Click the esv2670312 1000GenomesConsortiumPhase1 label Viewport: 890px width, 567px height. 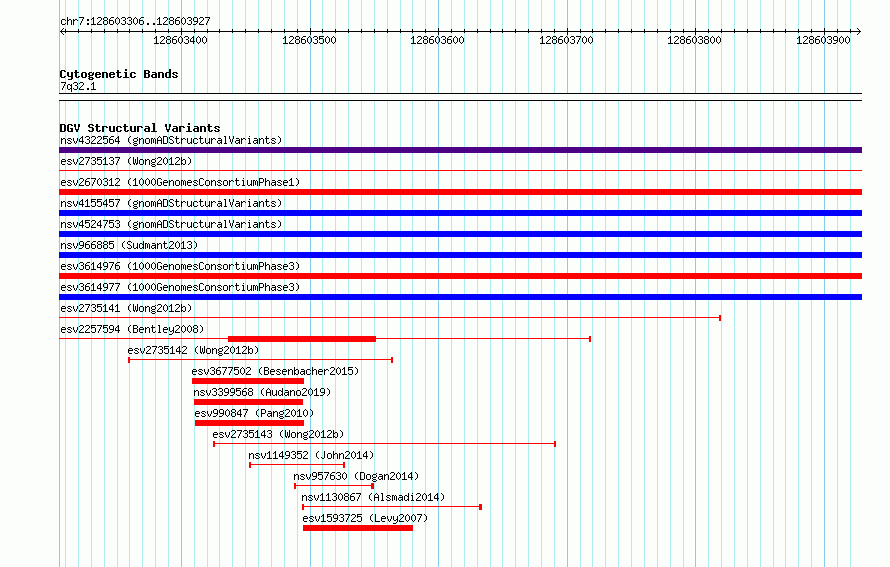(x=180, y=182)
